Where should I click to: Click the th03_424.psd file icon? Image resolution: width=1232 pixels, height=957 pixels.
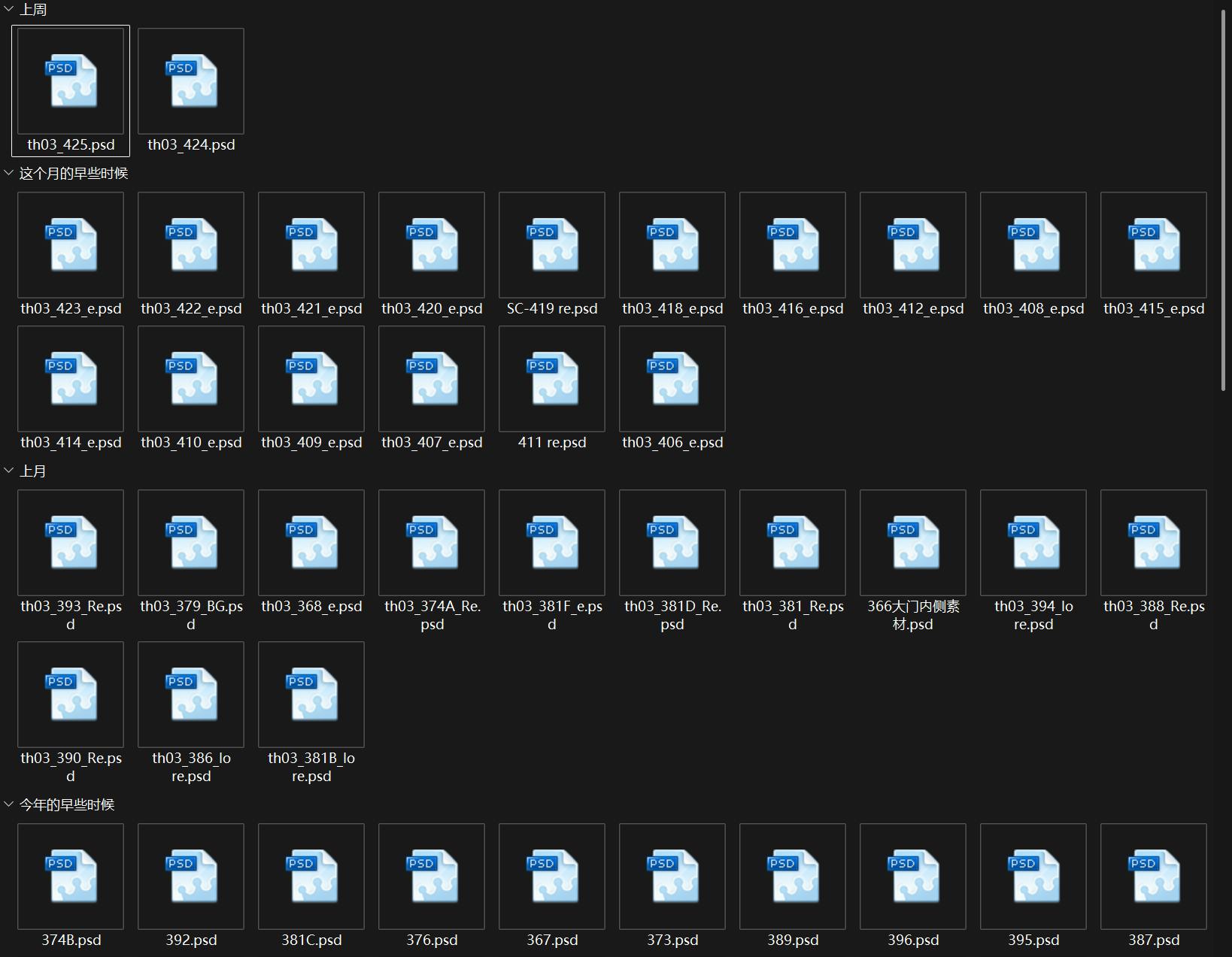tap(191, 81)
